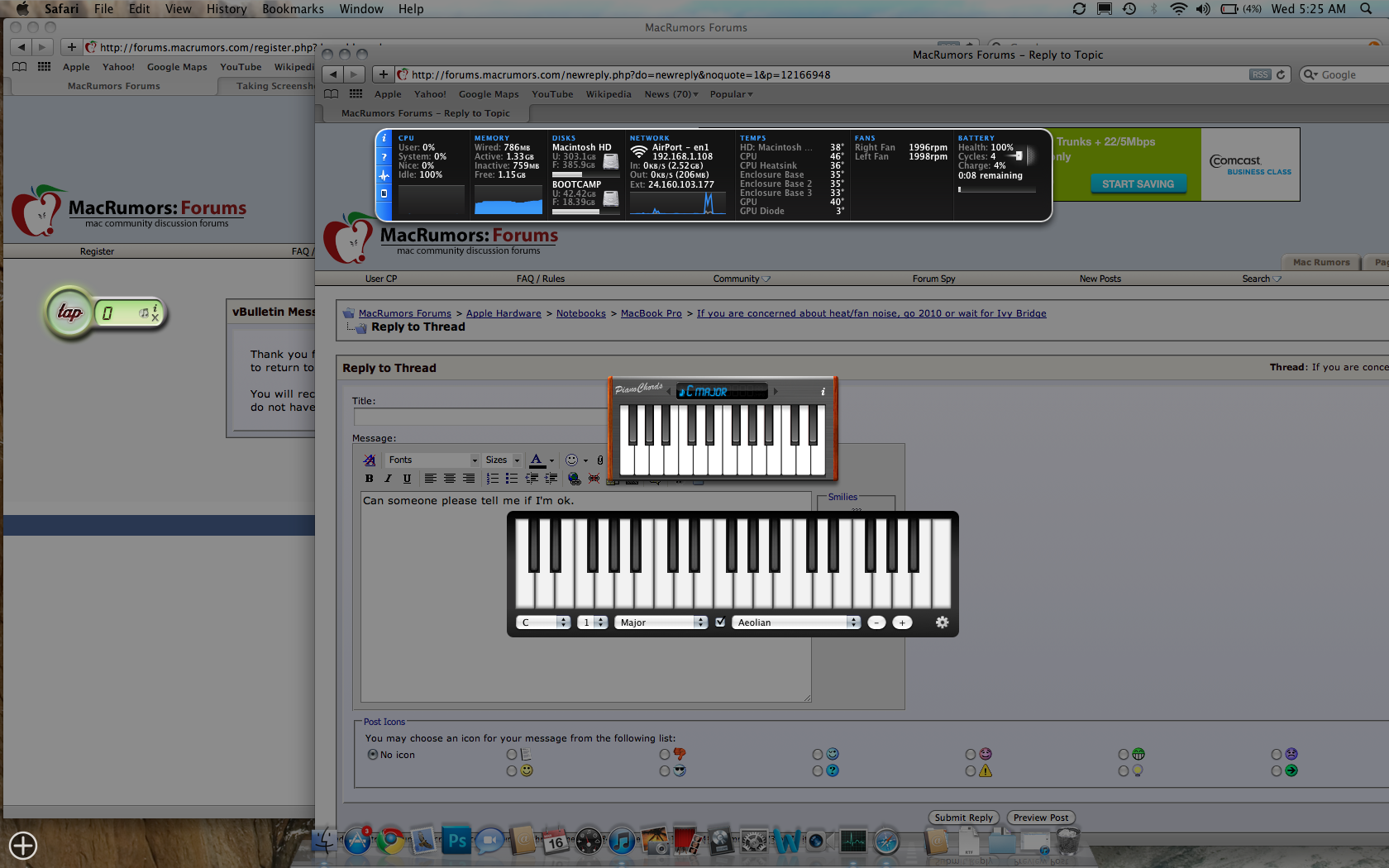Click the Wi-Fi icon in the menu bar
The width and height of the screenshot is (1389, 868).
1178,9
